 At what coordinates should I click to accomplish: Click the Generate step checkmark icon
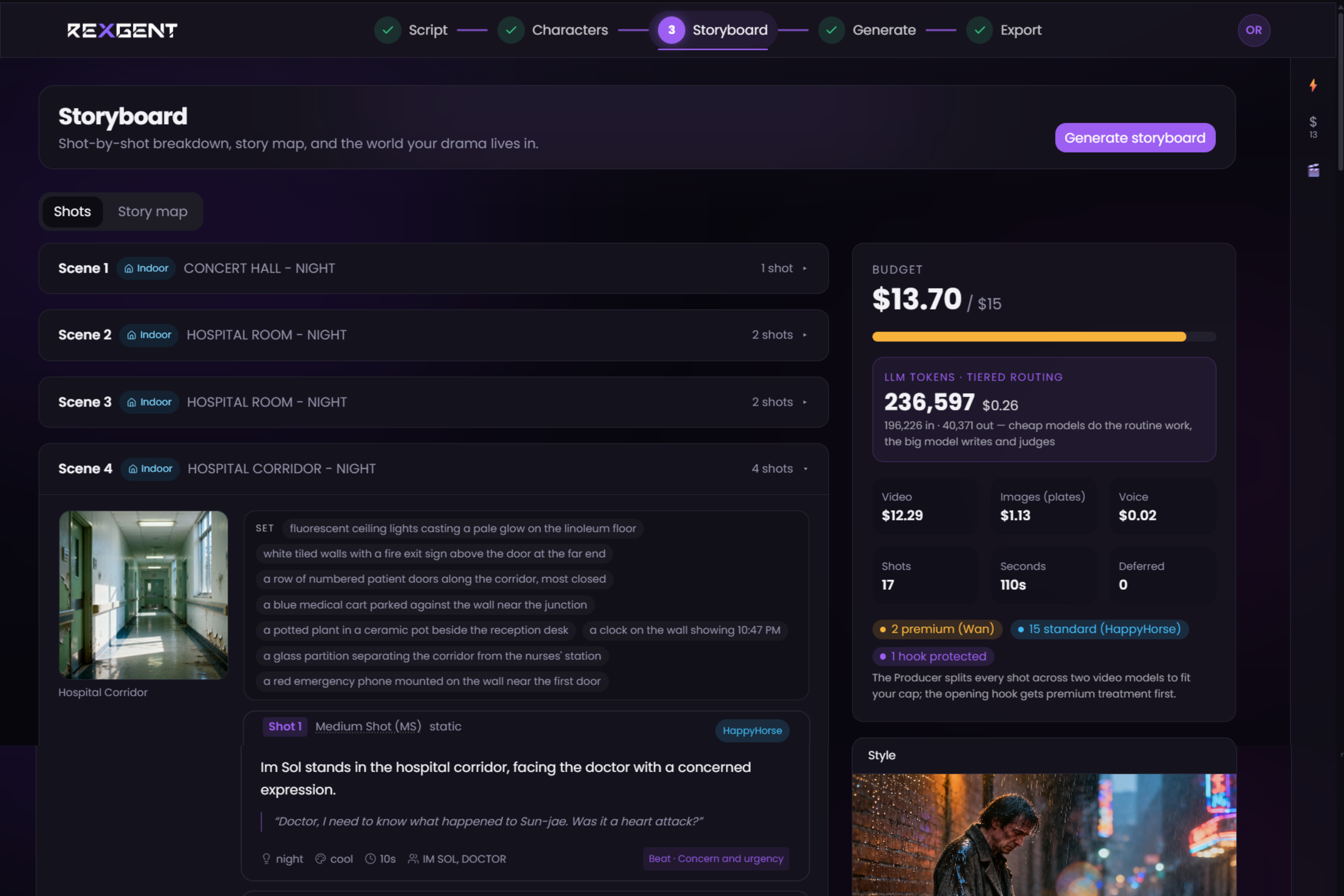click(x=832, y=30)
